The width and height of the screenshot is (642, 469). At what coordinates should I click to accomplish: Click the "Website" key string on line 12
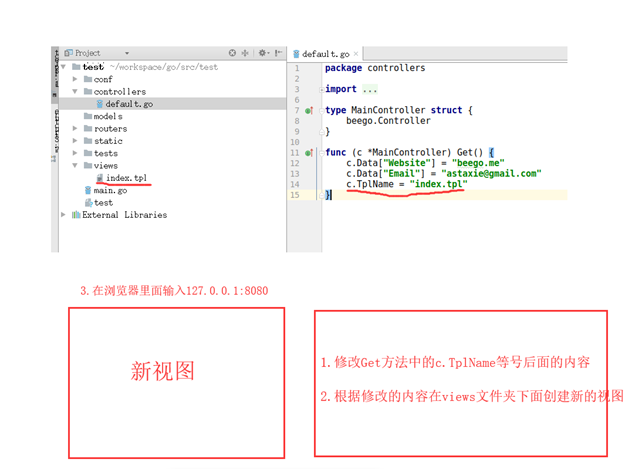pos(407,163)
